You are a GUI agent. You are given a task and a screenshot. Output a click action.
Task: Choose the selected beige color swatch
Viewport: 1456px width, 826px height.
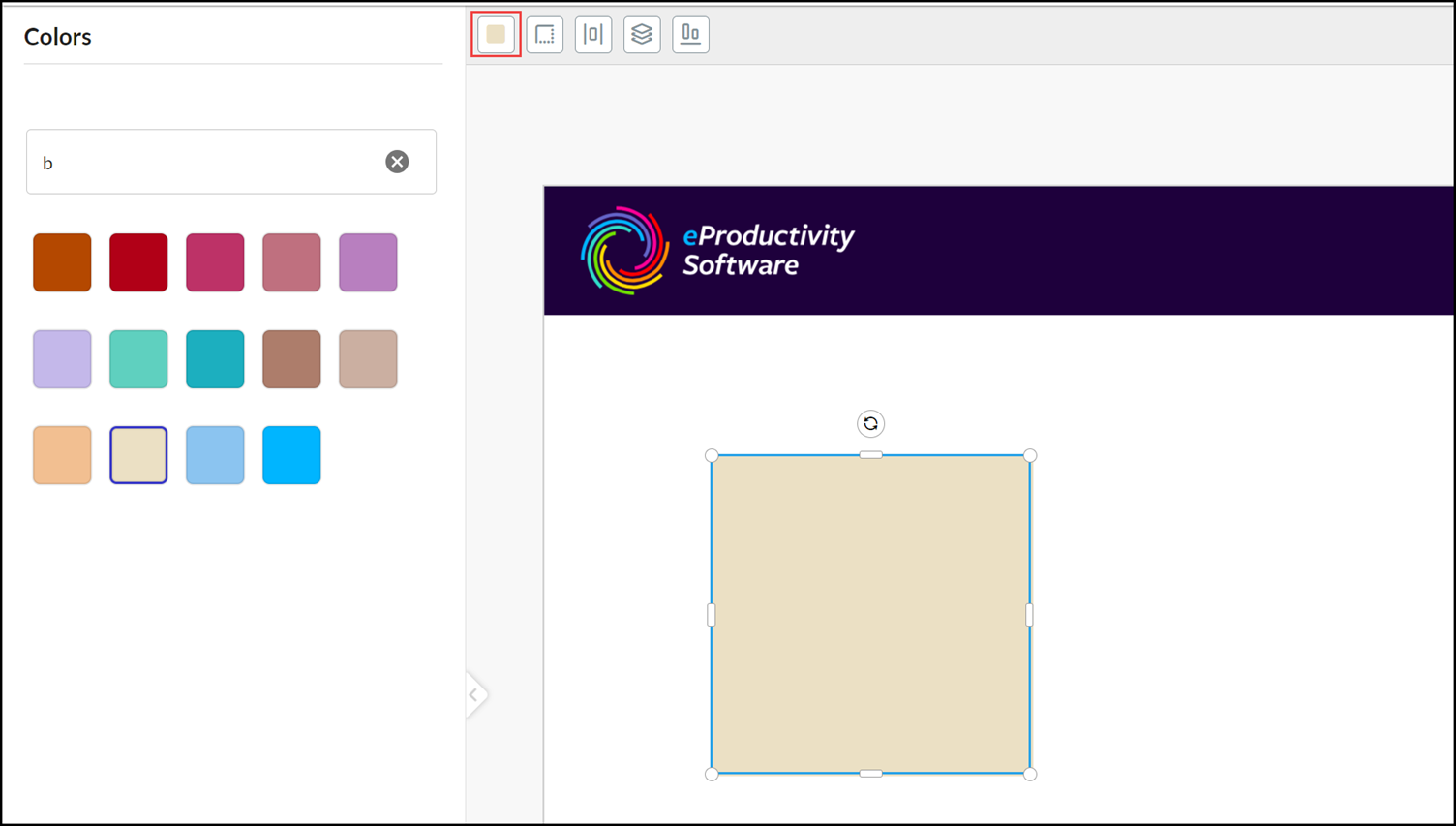138,455
